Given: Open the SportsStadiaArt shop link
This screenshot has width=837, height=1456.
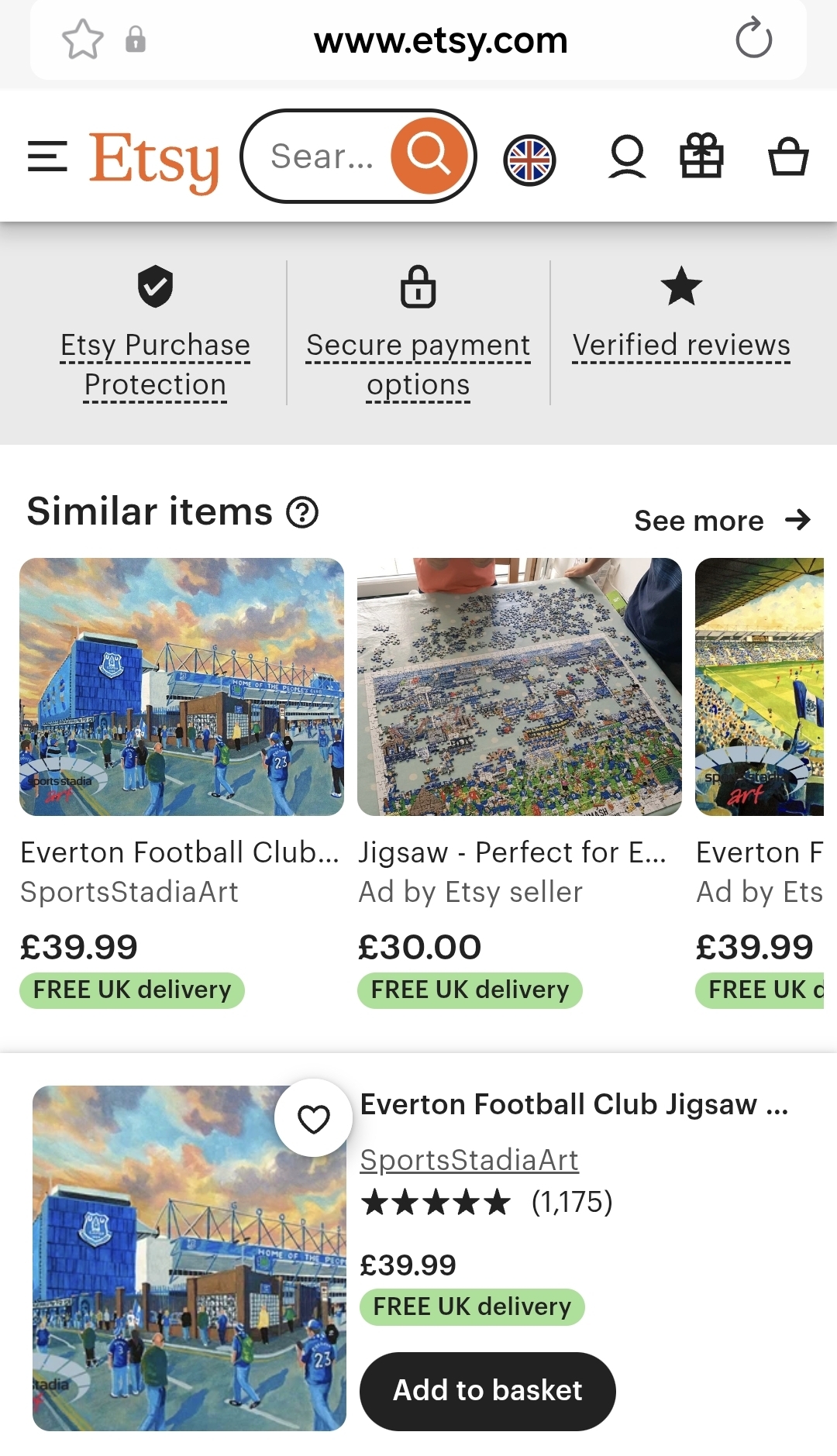Looking at the screenshot, I should (x=469, y=1160).
